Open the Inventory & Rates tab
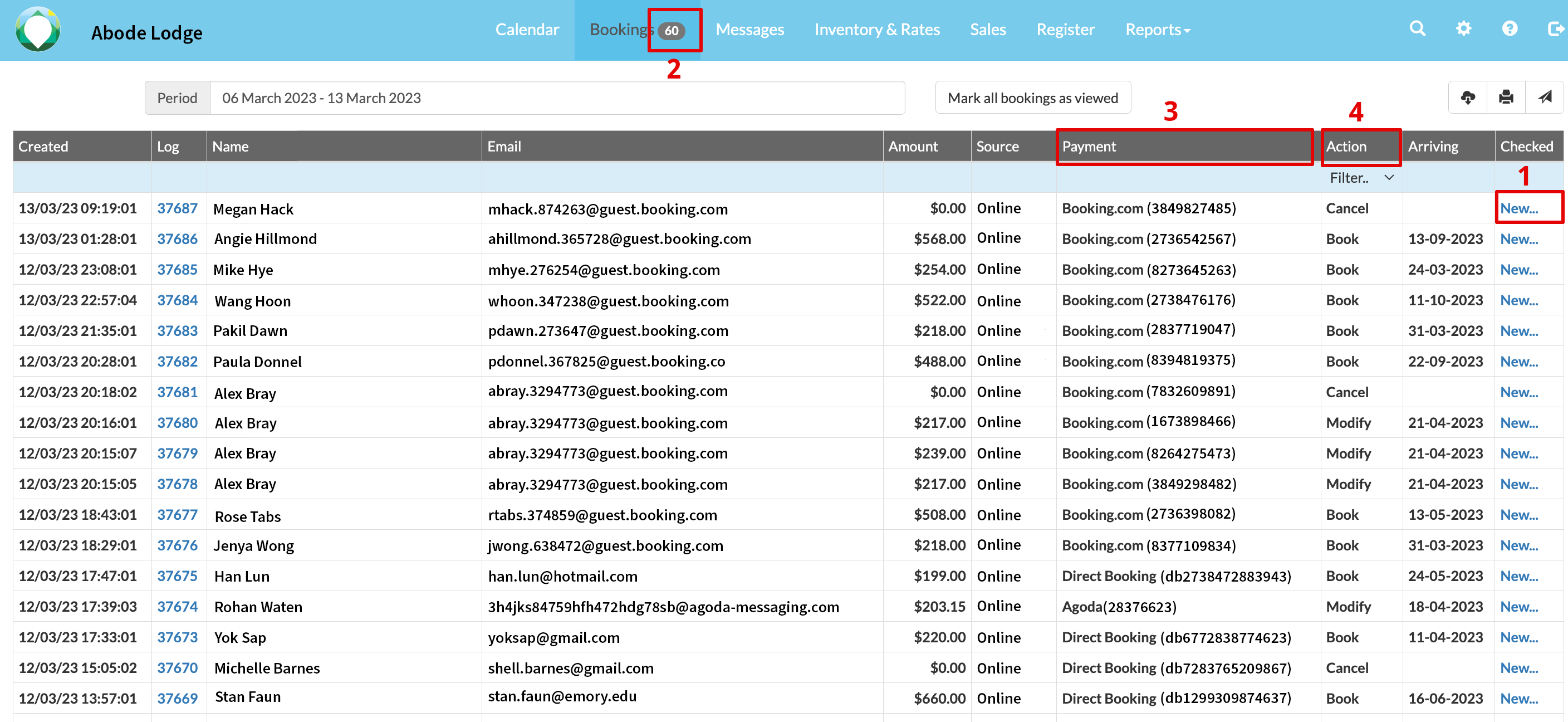 [876, 30]
